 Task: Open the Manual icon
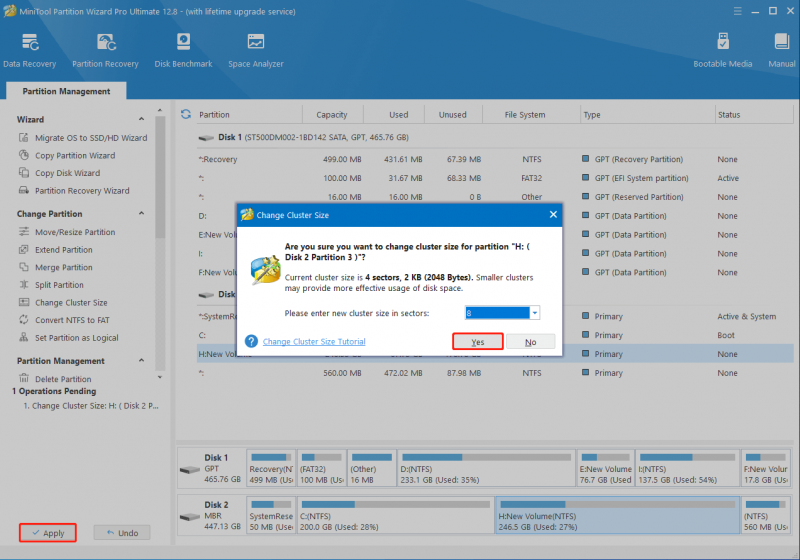click(x=782, y=50)
